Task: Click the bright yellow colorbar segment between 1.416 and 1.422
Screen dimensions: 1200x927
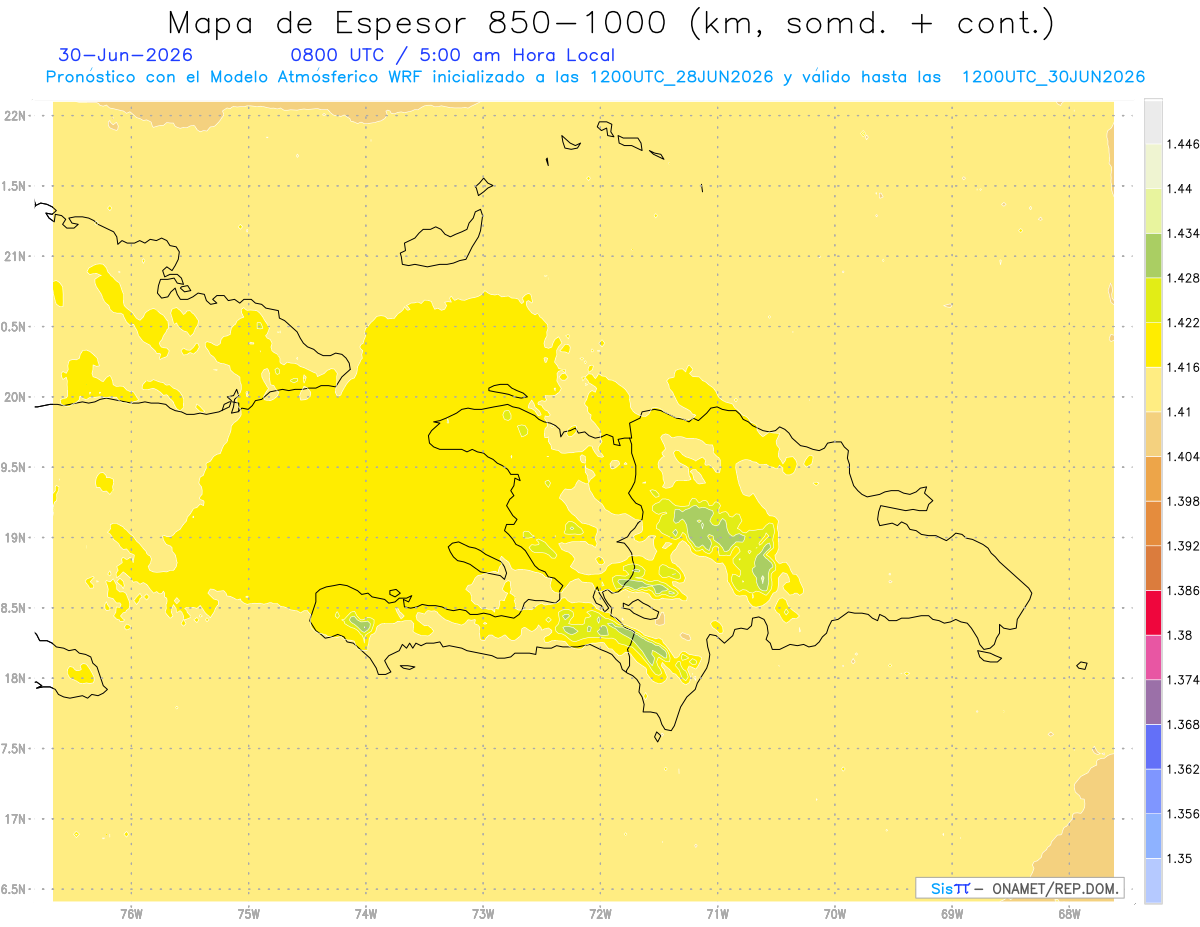Action: pos(1153,345)
